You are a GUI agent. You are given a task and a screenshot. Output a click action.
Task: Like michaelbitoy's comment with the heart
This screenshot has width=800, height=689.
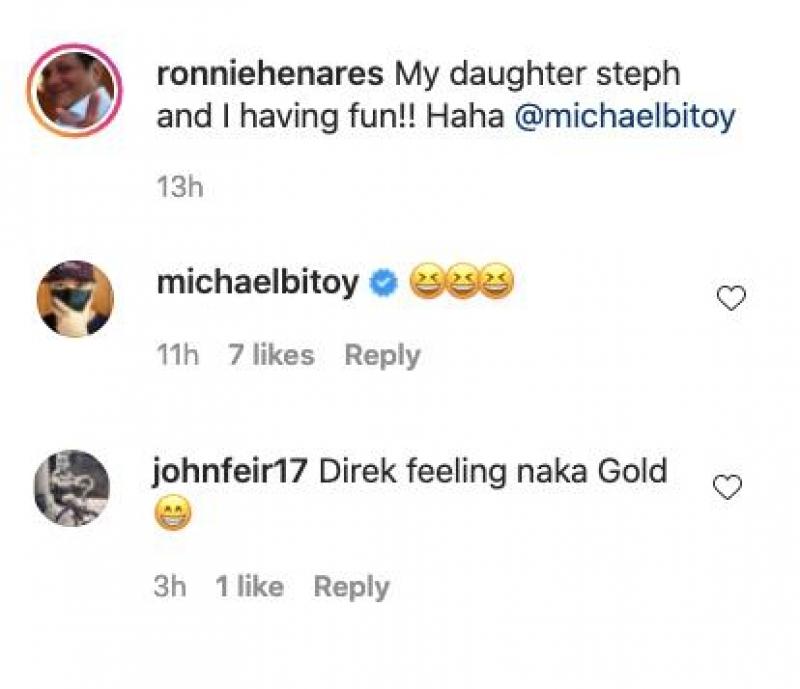pyautogui.click(x=733, y=298)
